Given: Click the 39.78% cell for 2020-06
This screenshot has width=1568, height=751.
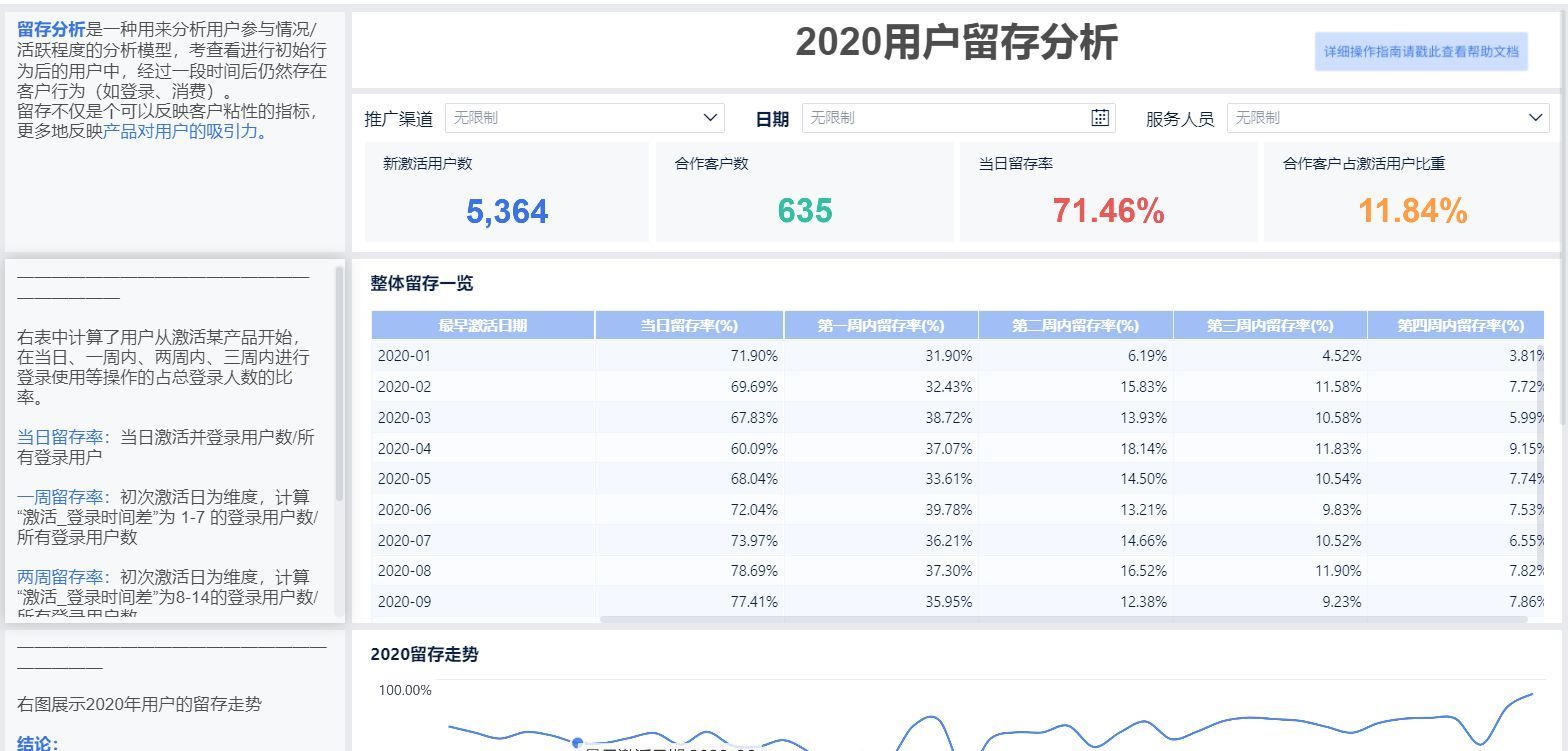Looking at the screenshot, I should 881,510.
